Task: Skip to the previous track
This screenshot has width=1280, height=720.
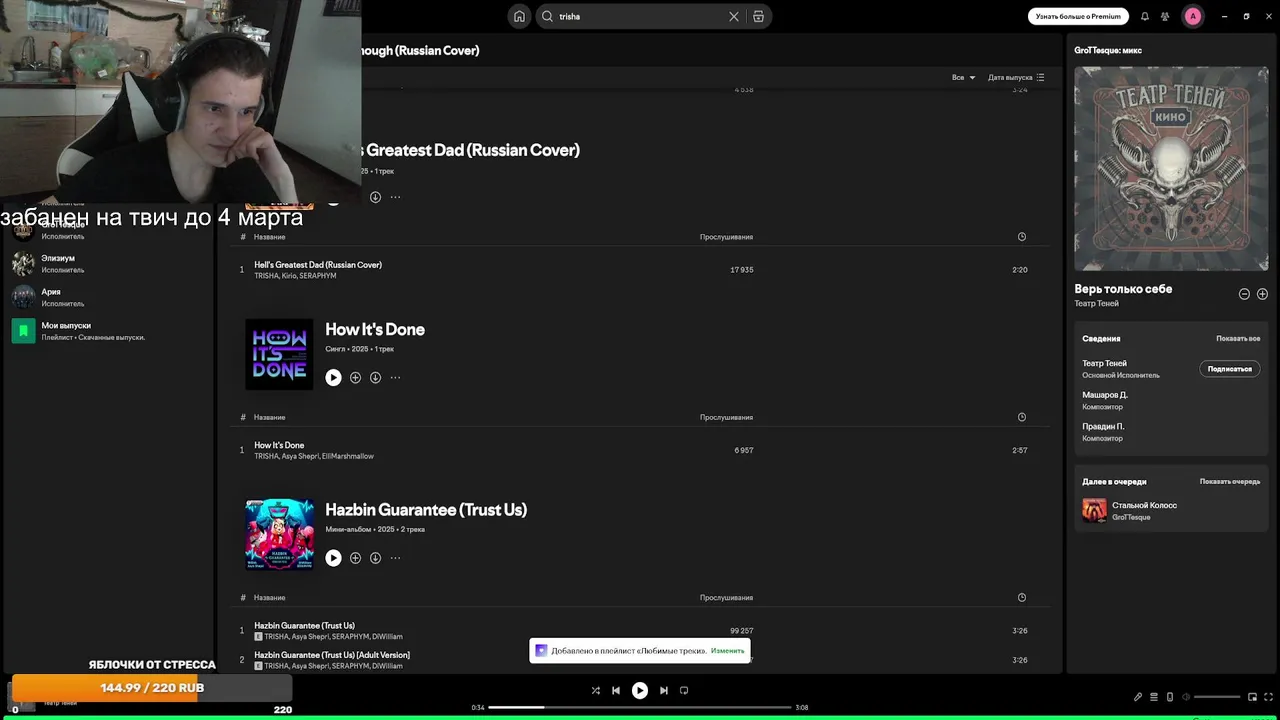Action: (616, 690)
